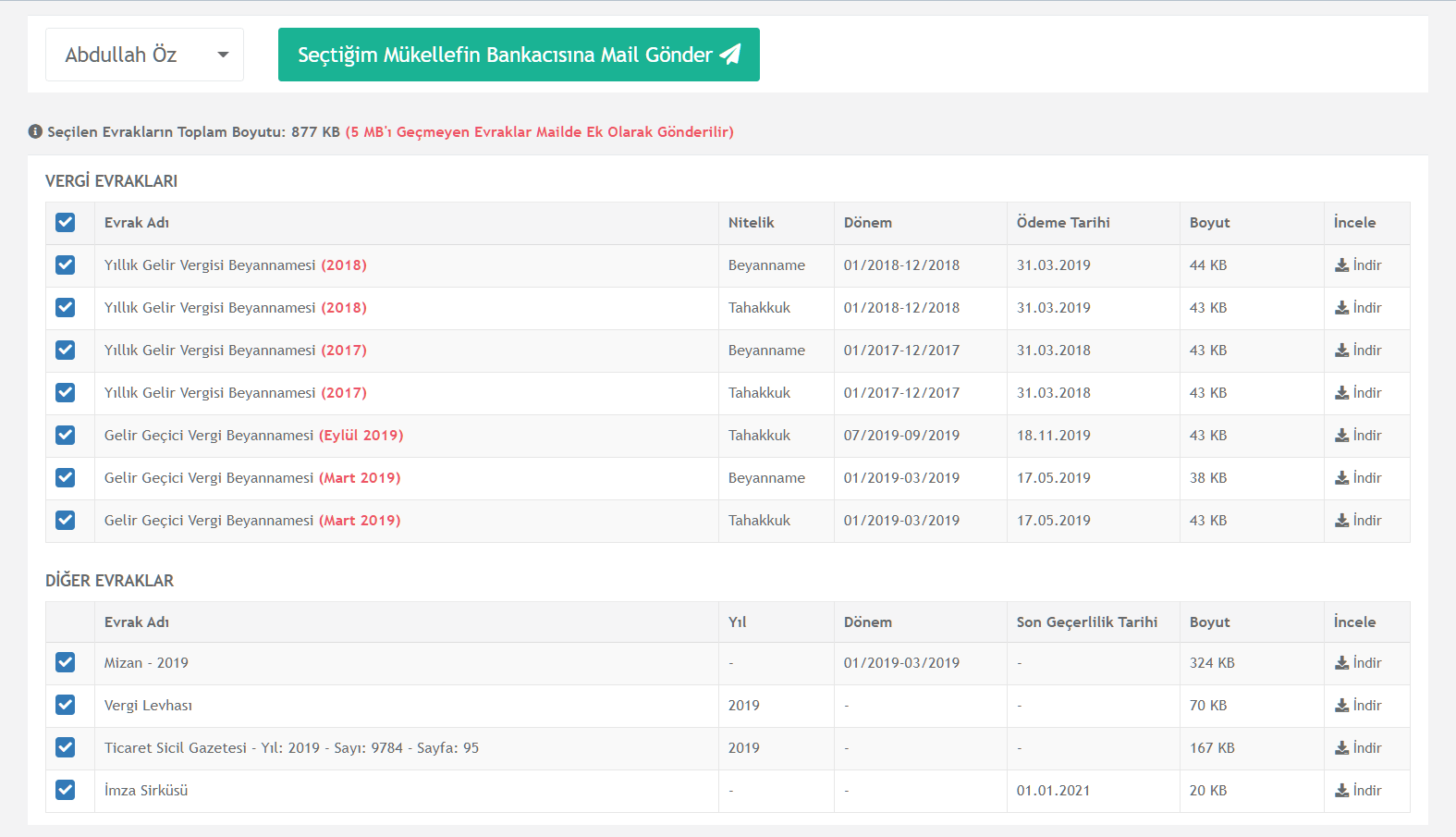Click the Son Geçerlilik Tarihi column header
The height and width of the screenshot is (837, 1456).
(1086, 622)
